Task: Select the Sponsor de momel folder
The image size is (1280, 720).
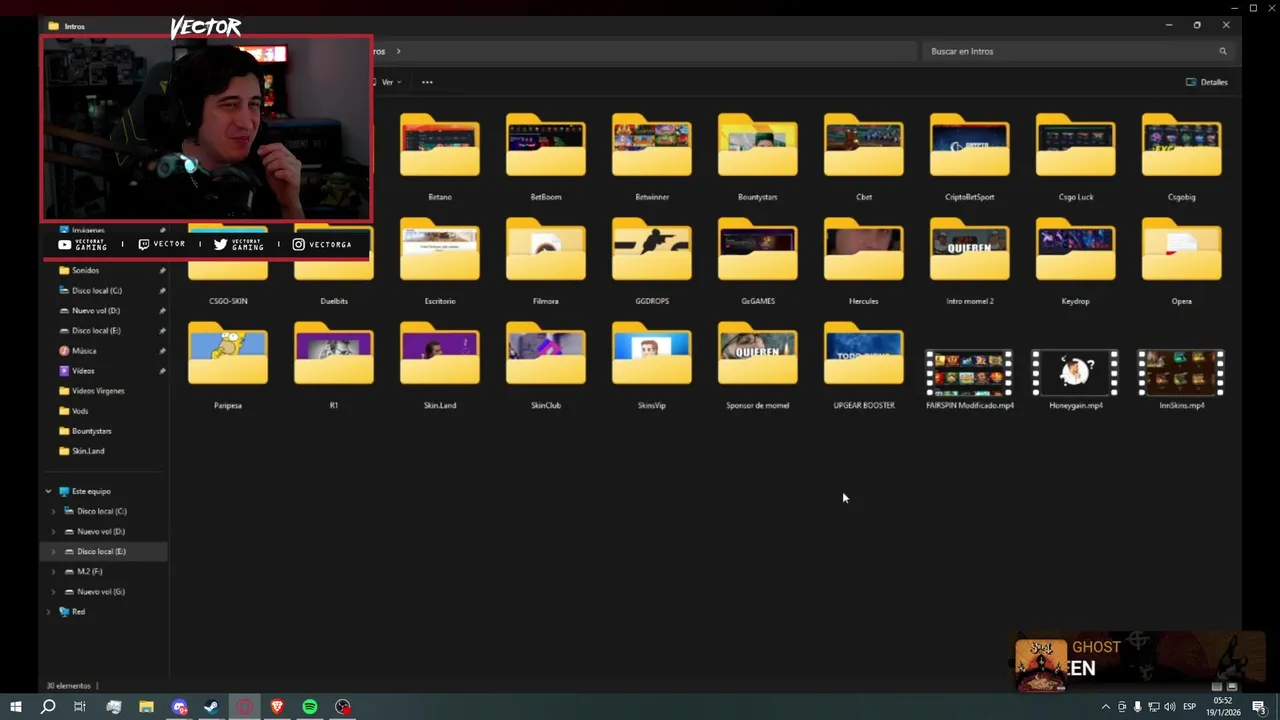Action: (758, 355)
